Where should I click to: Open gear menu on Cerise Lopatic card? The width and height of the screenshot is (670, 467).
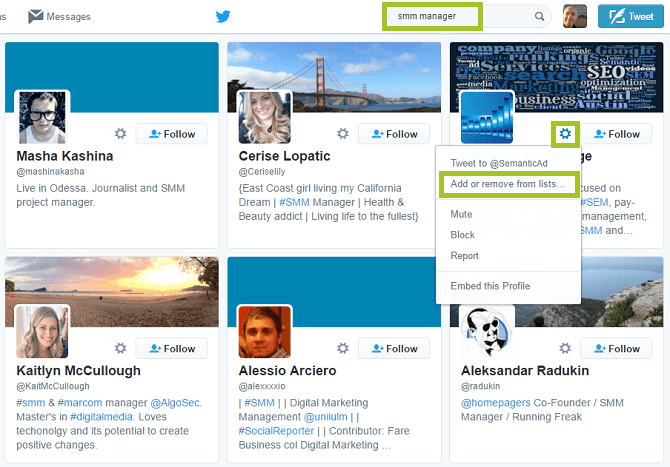point(343,134)
